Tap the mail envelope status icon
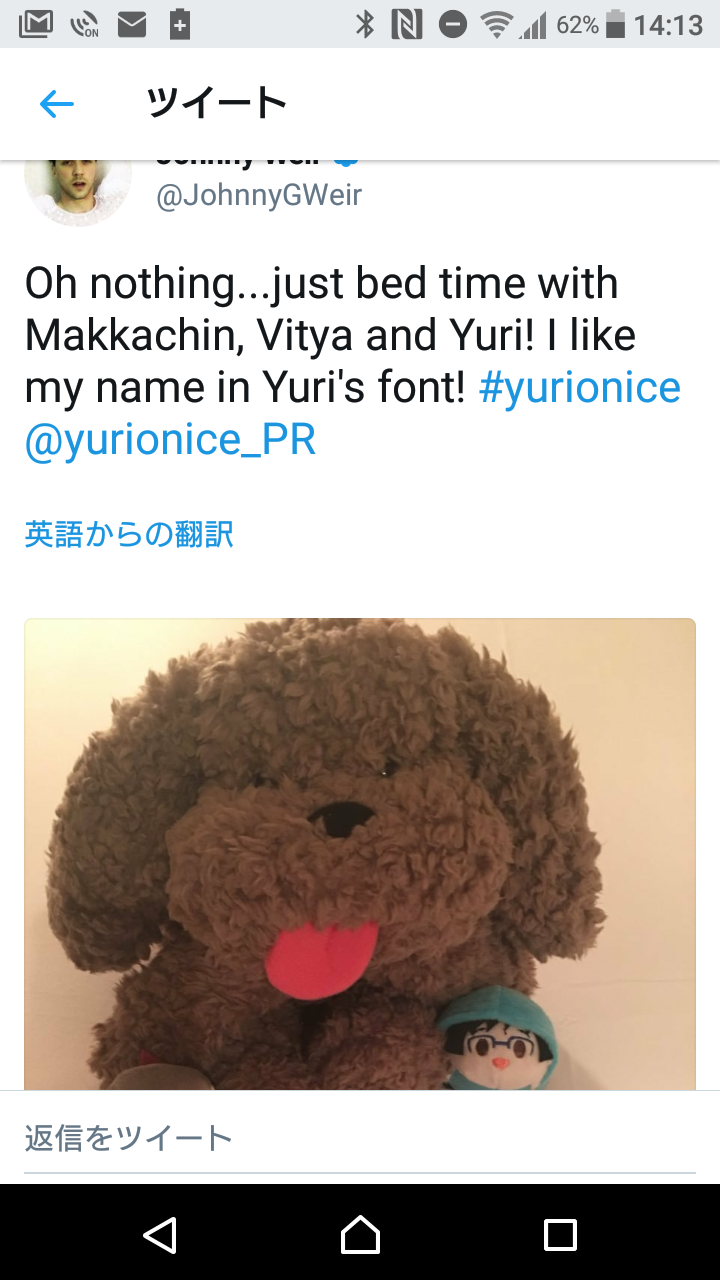This screenshot has width=720, height=1280. pyautogui.click(x=131, y=25)
